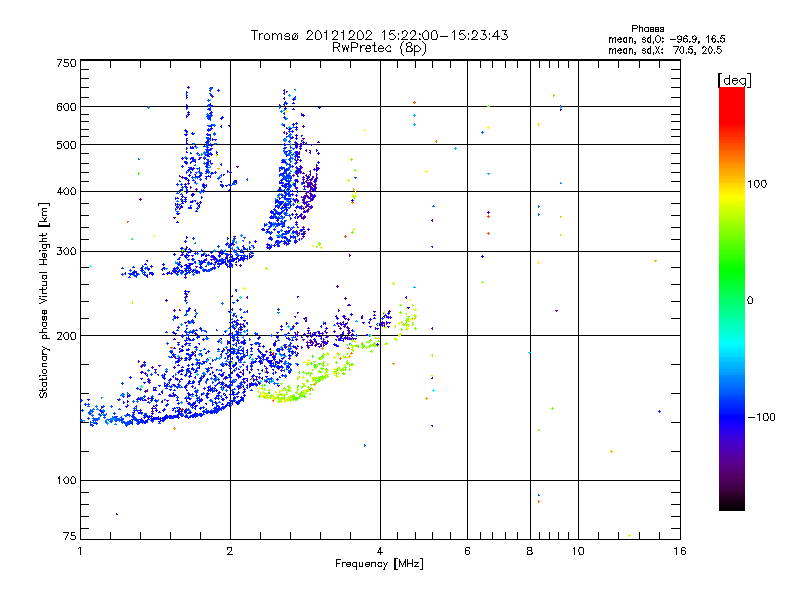Click the 'Frequency [MHz]' x-axis label
The width and height of the screenshot is (800, 600).
379,564
